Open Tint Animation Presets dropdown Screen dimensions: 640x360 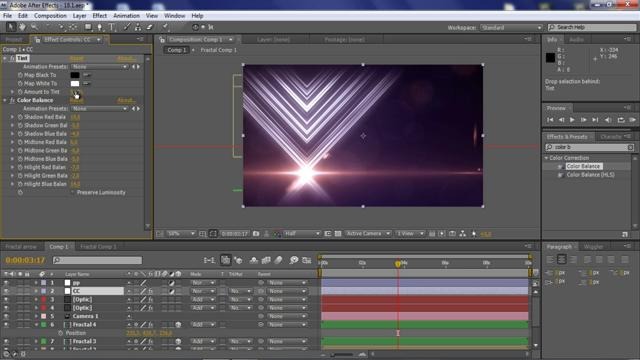pyautogui.click(x=100, y=67)
